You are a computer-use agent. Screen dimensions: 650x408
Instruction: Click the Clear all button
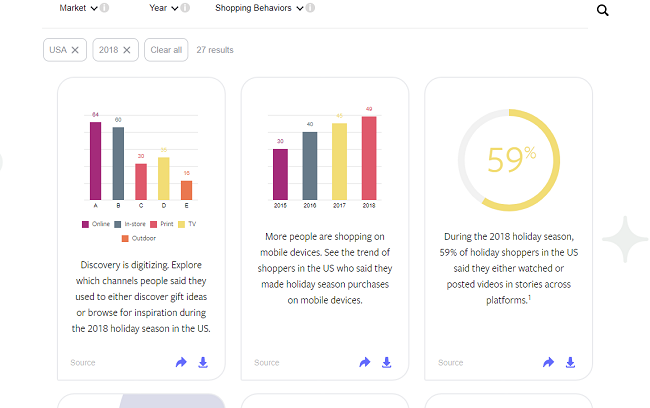click(x=166, y=50)
